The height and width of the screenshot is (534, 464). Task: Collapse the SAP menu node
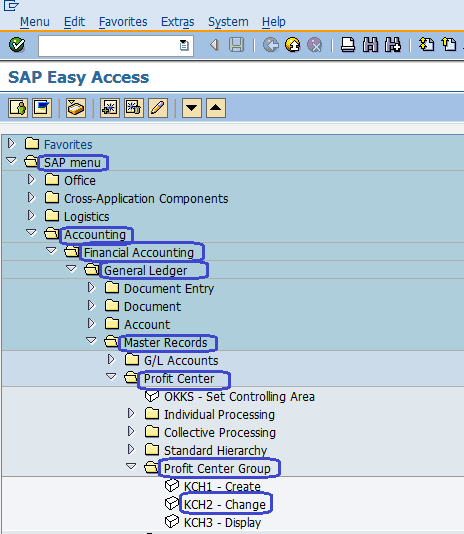(11, 160)
